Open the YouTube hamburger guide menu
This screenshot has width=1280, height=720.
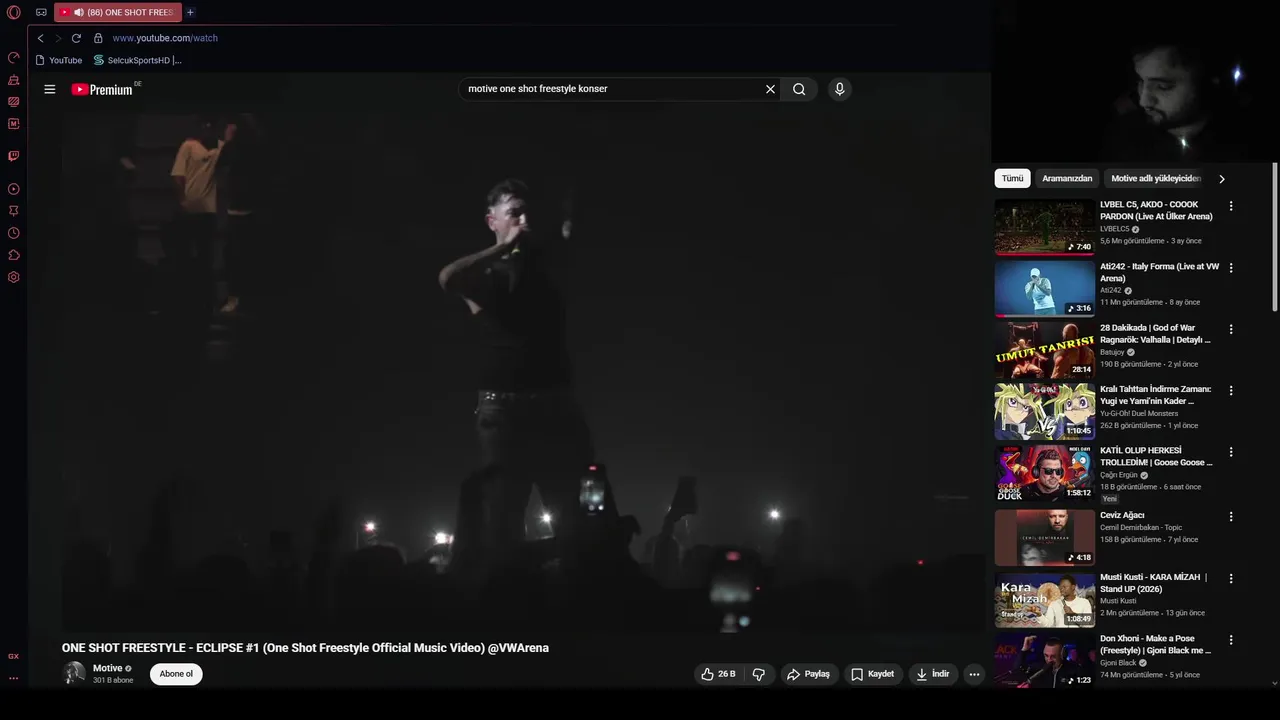pos(49,89)
